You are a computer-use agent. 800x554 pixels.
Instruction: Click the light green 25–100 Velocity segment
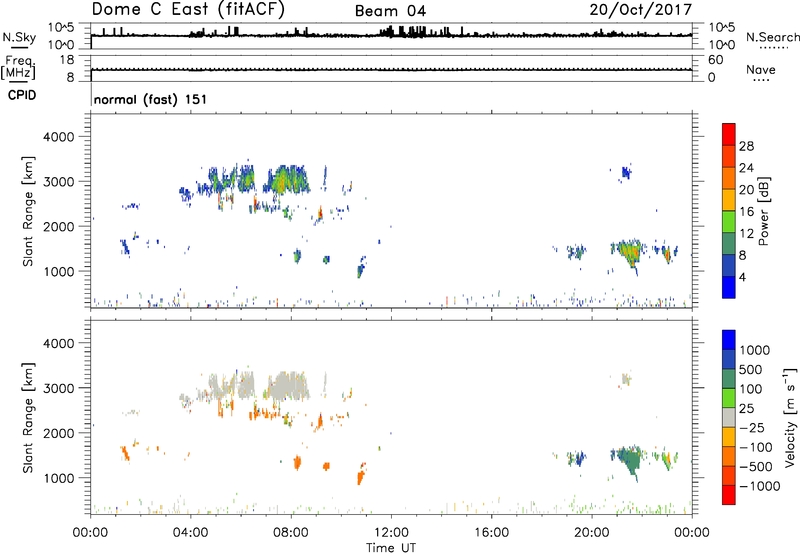pos(729,398)
